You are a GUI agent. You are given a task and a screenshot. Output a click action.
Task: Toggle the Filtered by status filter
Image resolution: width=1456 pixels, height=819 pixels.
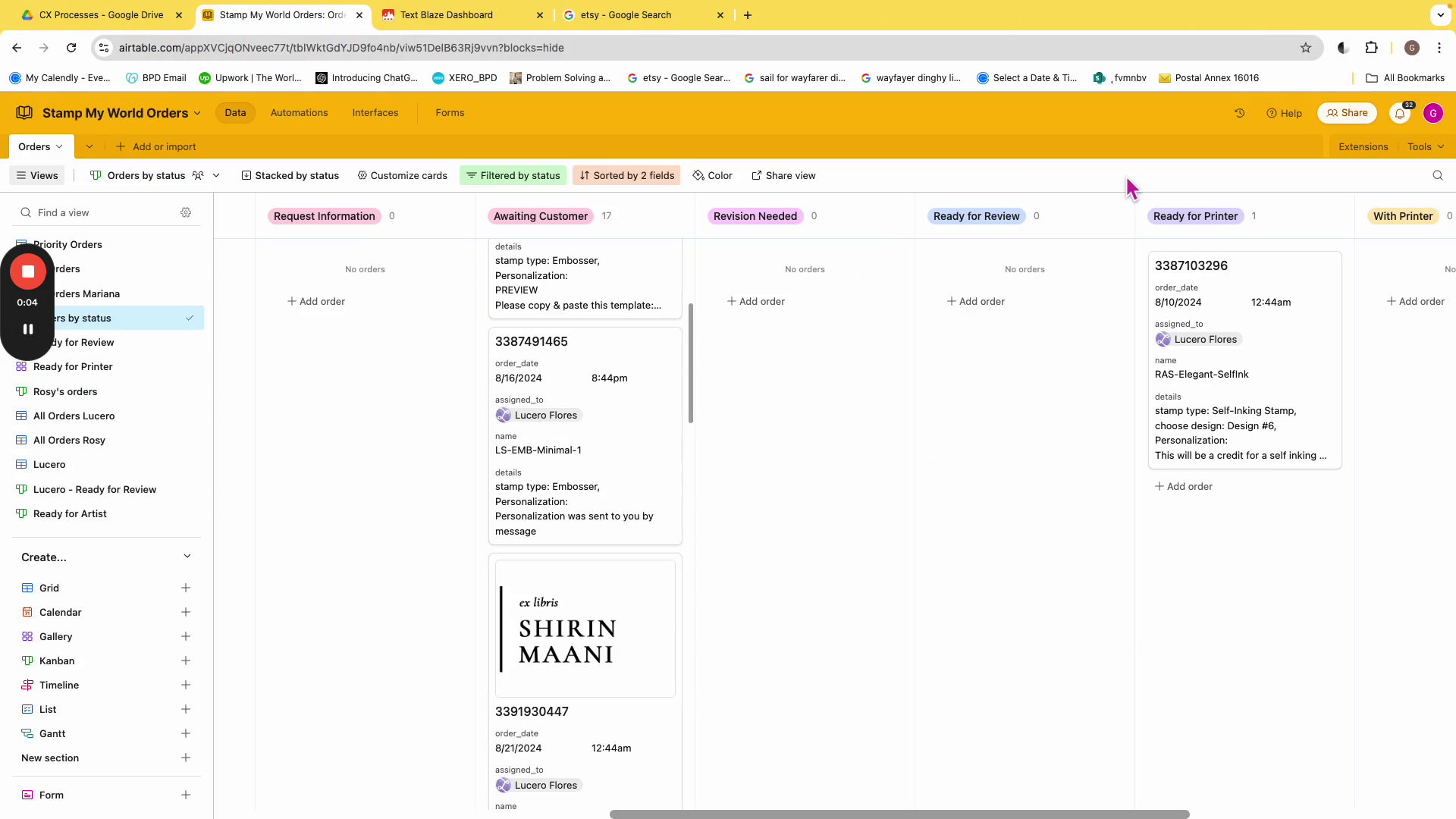point(513,175)
